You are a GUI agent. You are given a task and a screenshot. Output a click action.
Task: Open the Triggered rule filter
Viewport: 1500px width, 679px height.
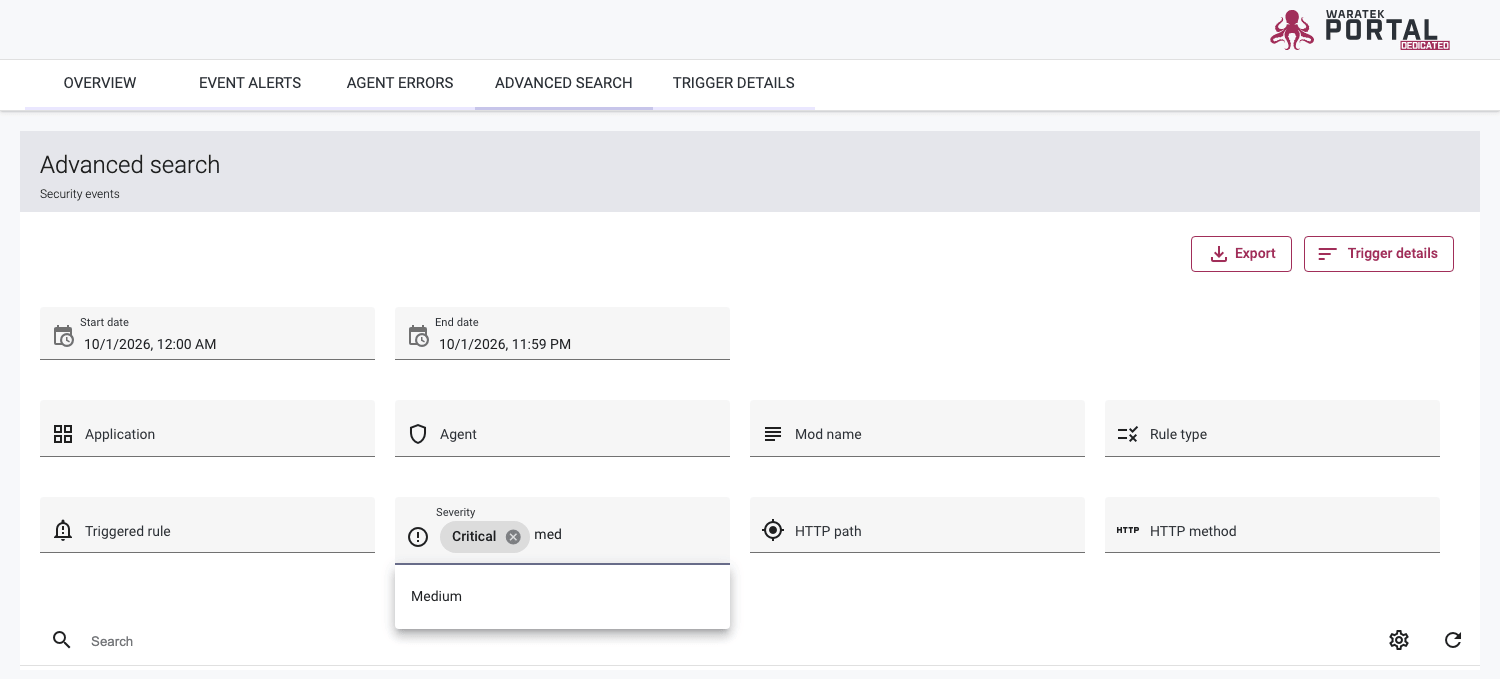coord(207,525)
